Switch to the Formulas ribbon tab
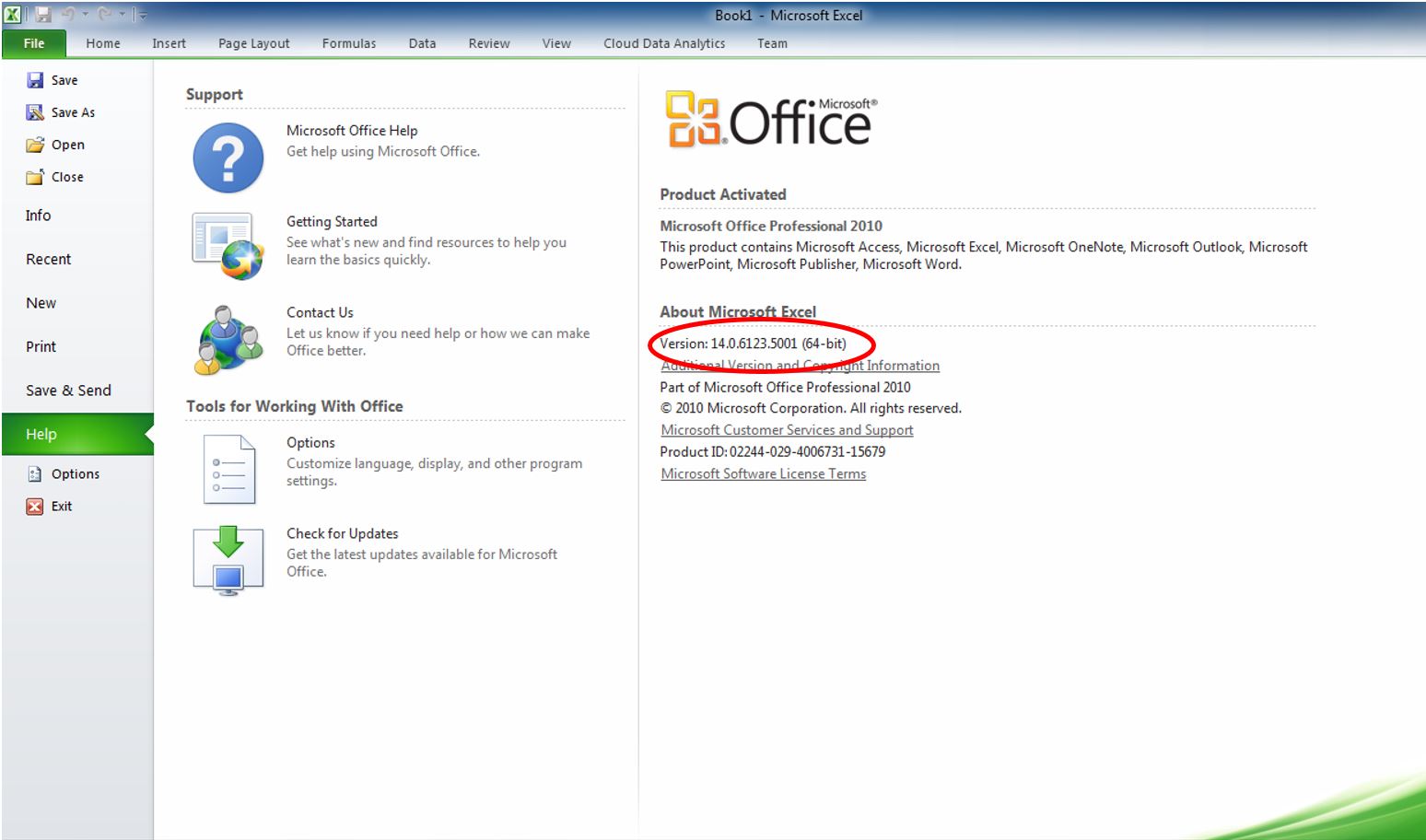The height and width of the screenshot is (840, 1426). point(348,43)
